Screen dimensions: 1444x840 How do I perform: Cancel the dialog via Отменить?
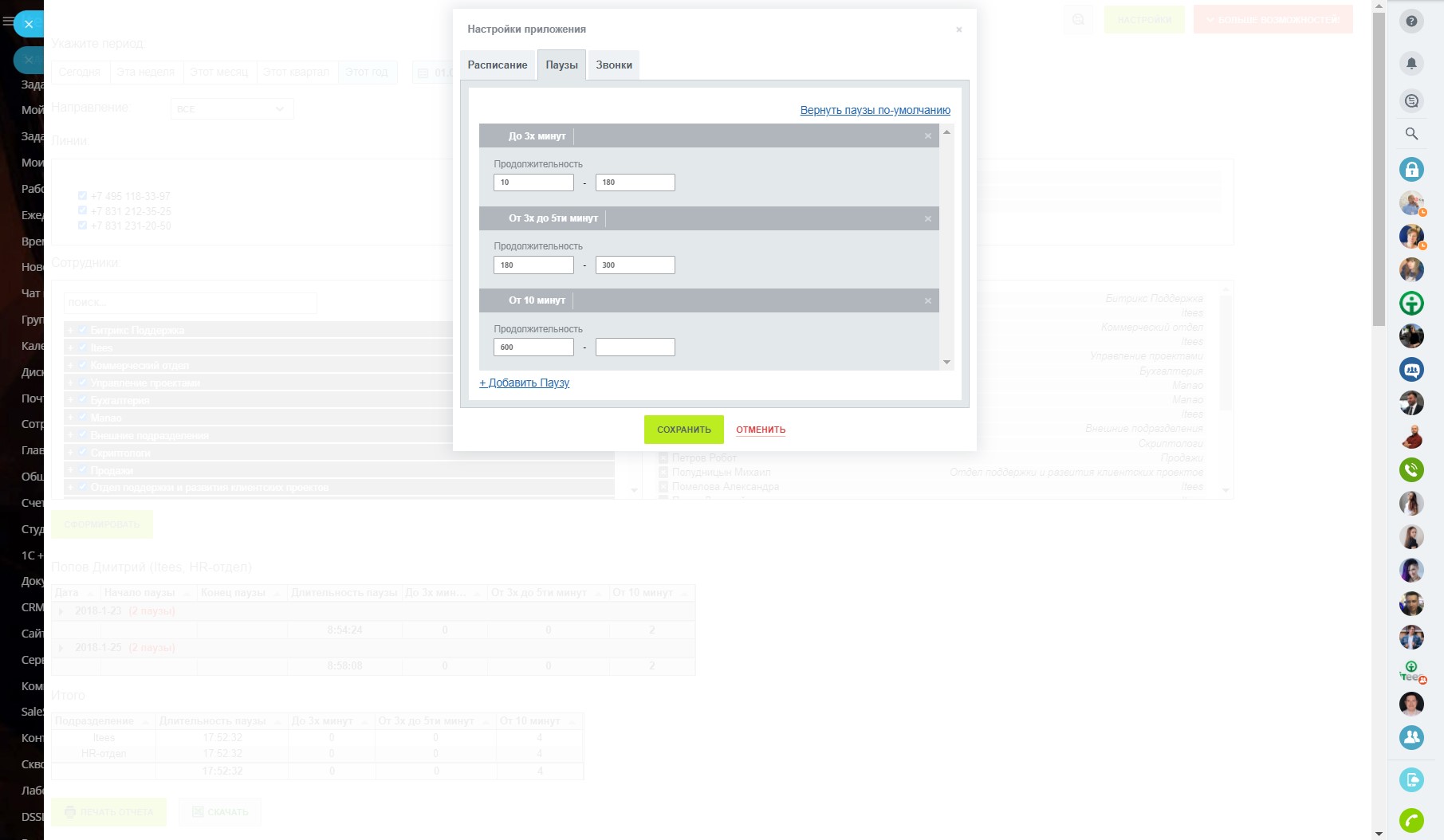tap(761, 430)
